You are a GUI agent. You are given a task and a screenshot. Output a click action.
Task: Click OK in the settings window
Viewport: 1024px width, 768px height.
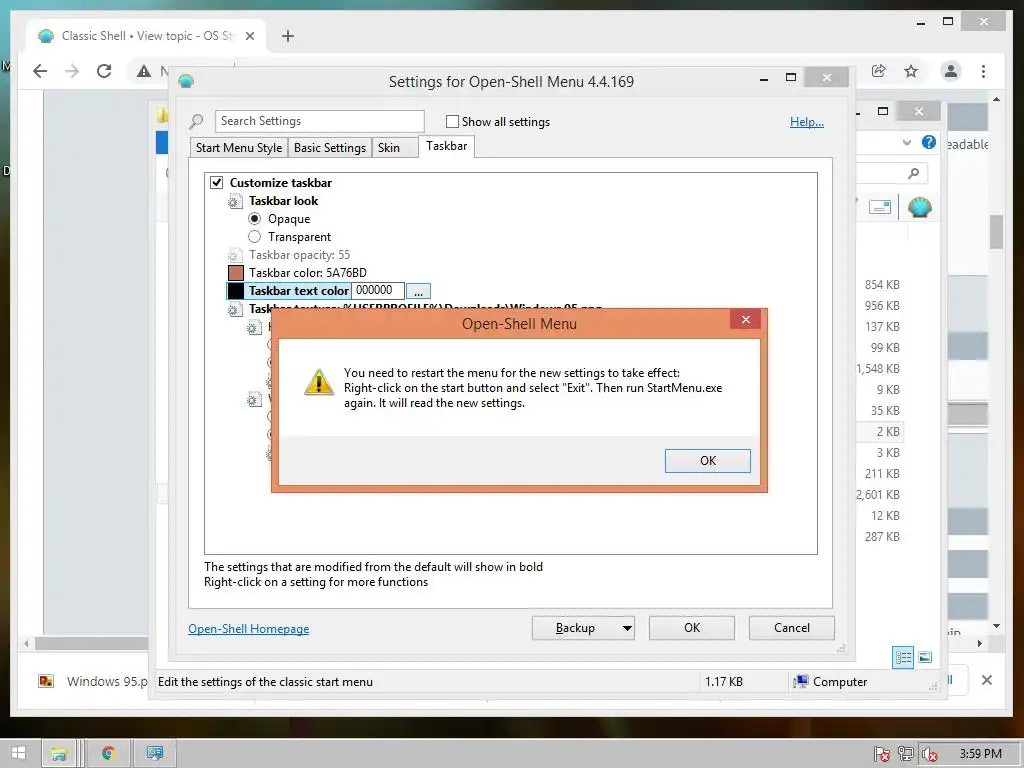pos(692,628)
